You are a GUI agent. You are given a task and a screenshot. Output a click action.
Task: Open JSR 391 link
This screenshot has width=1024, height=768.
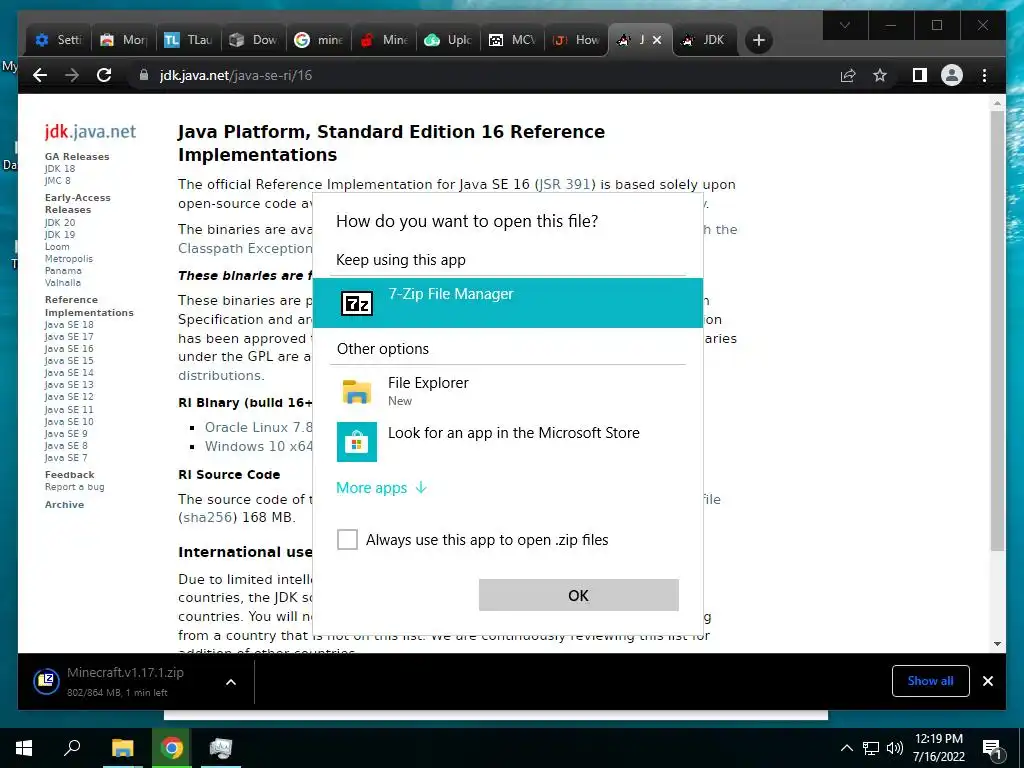565,184
